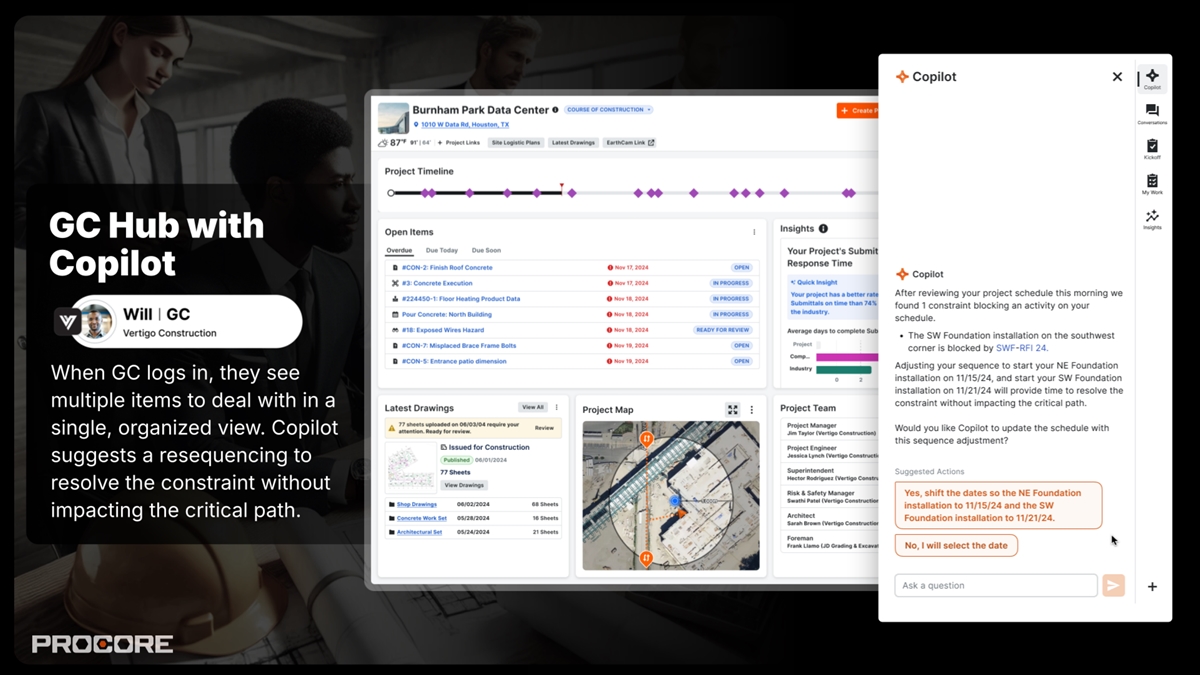1200x675 pixels.
Task: Open the Site Logistic Plans link
Action: 516,143
